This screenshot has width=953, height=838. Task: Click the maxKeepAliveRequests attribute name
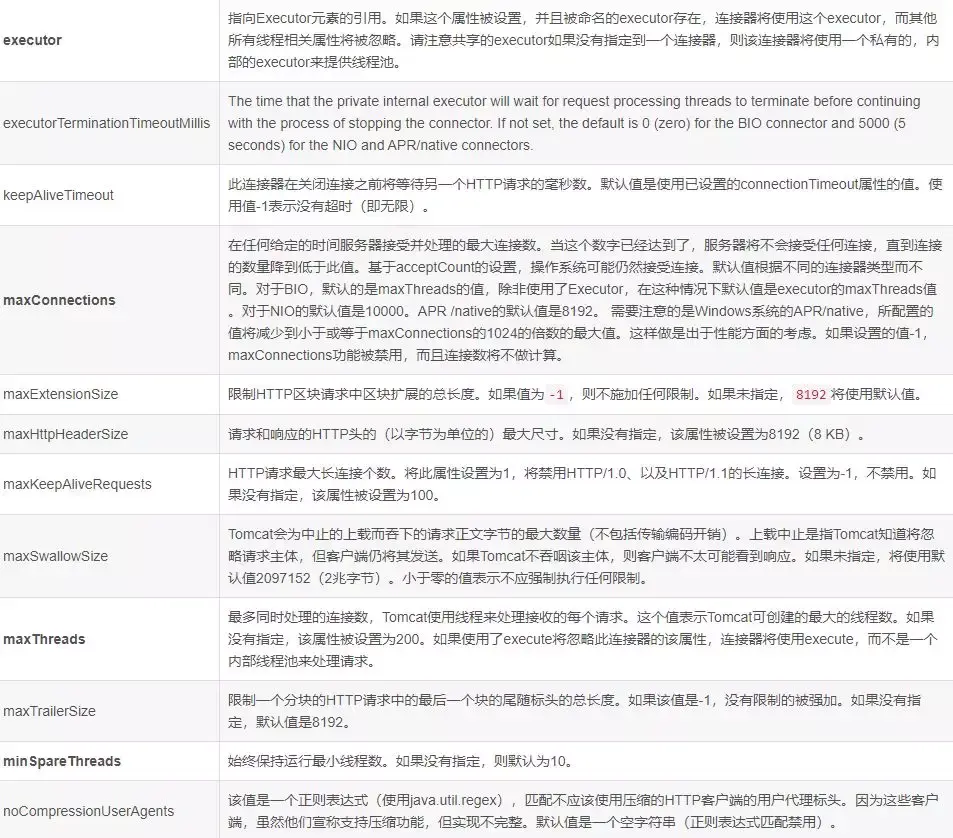[x=77, y=484]
